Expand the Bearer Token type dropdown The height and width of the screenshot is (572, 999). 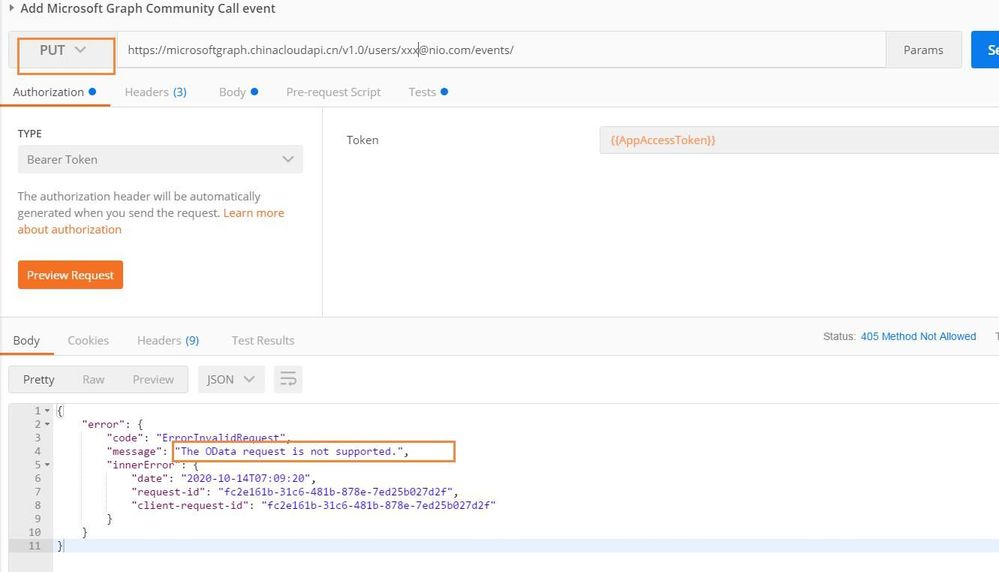pyautogui.click(x=160, y=159)
